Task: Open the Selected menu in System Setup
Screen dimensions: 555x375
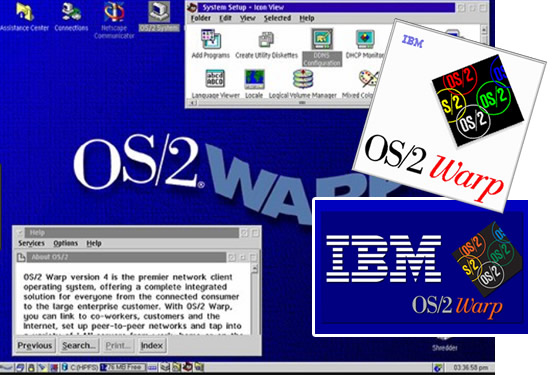Action: pyautogui.click(x=277, y=18)
